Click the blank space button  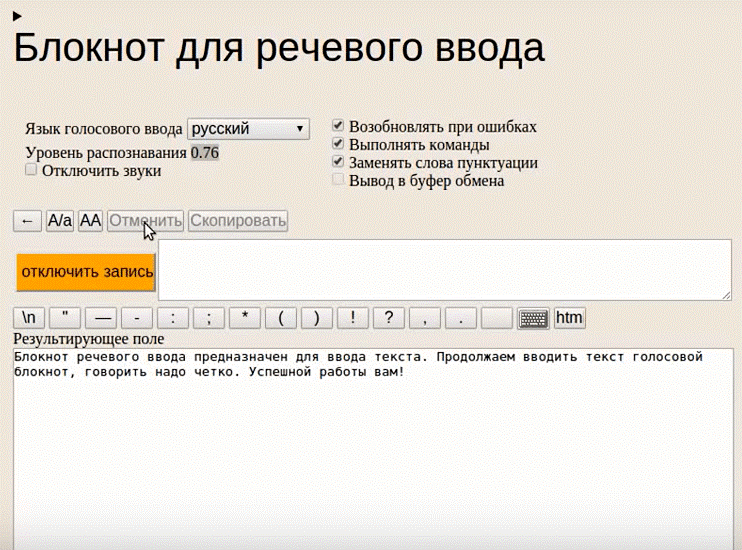(497, 318)
